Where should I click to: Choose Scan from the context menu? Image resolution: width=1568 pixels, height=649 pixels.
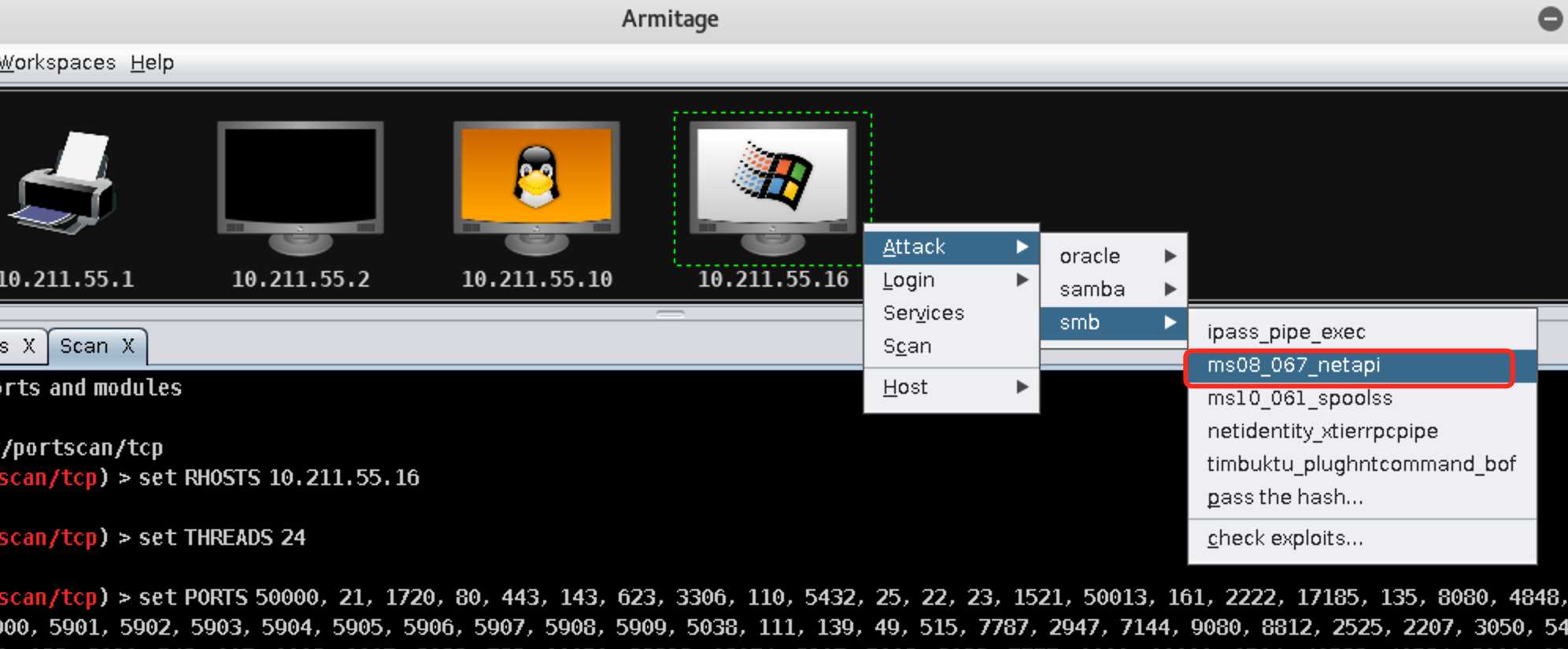coord(952,346)
